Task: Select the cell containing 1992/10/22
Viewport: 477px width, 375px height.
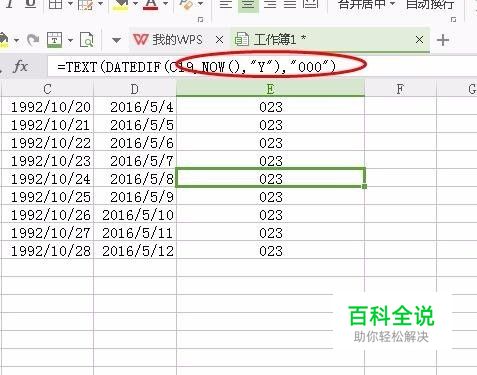Action: coord(47,143)
